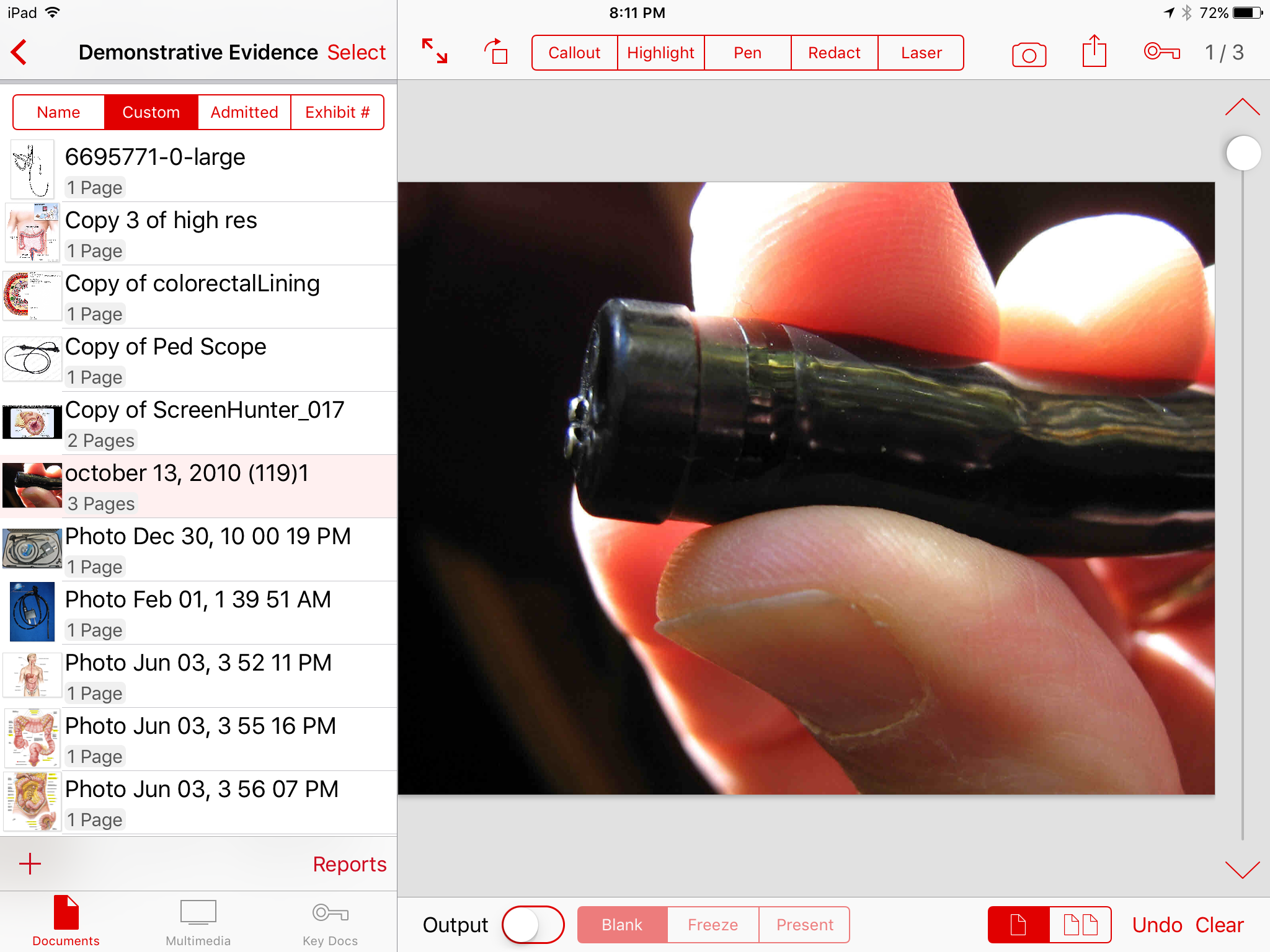Tap the Reports link

point(349,864)
